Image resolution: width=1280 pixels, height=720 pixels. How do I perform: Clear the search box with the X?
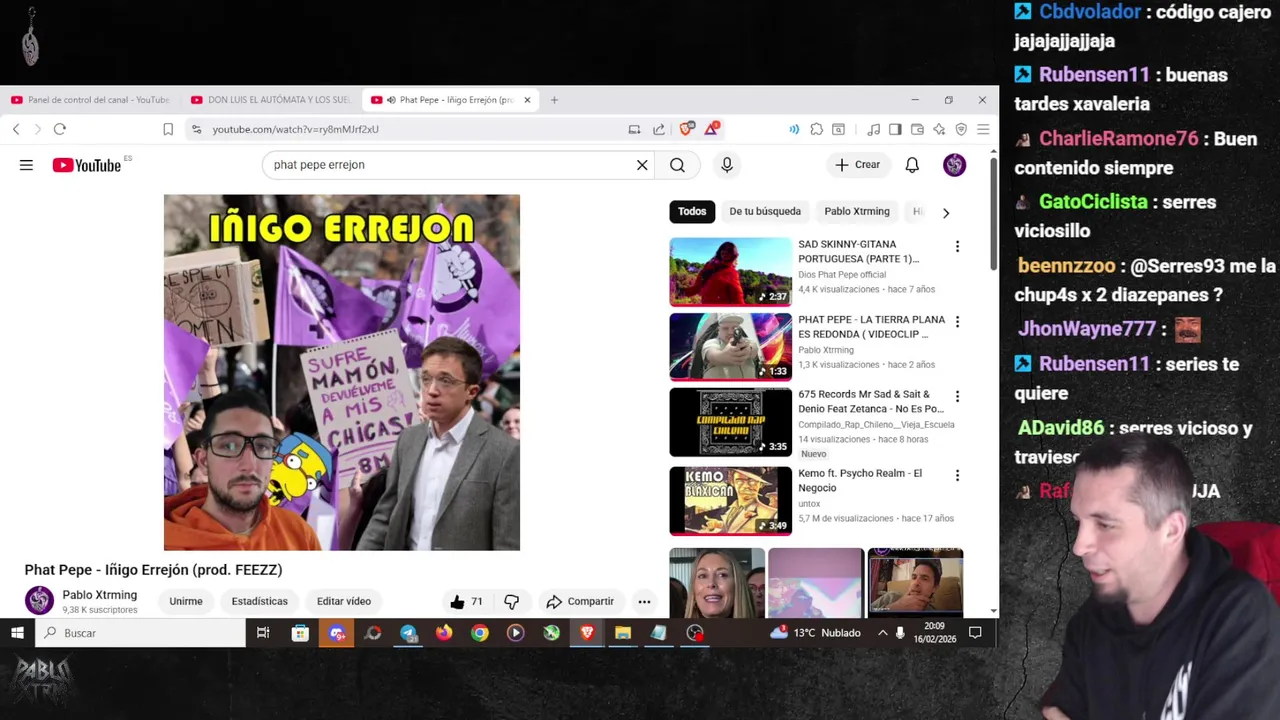tap(642, 165)
